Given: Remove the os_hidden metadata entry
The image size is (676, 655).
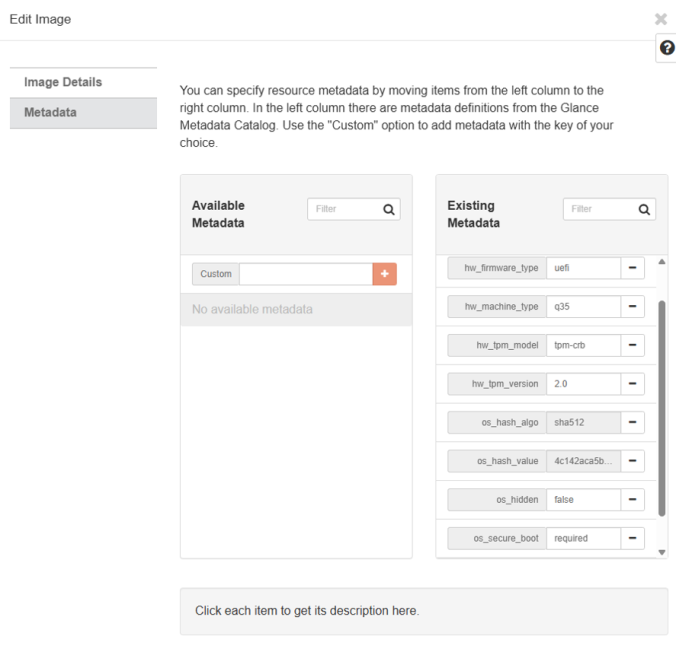Looking at the screenshot, I should pos(632,499).
